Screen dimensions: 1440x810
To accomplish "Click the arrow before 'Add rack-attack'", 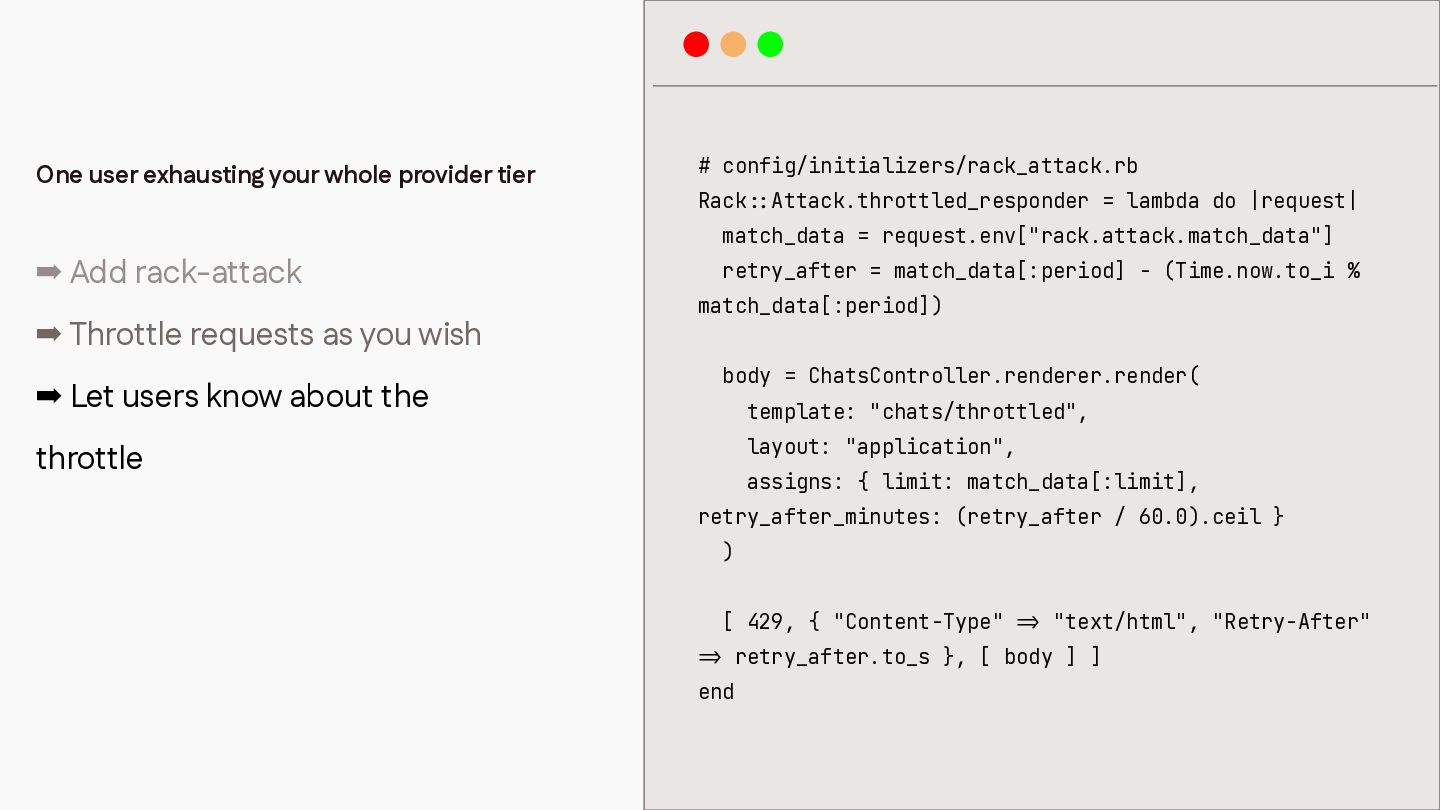I will (x=49, y=272).
